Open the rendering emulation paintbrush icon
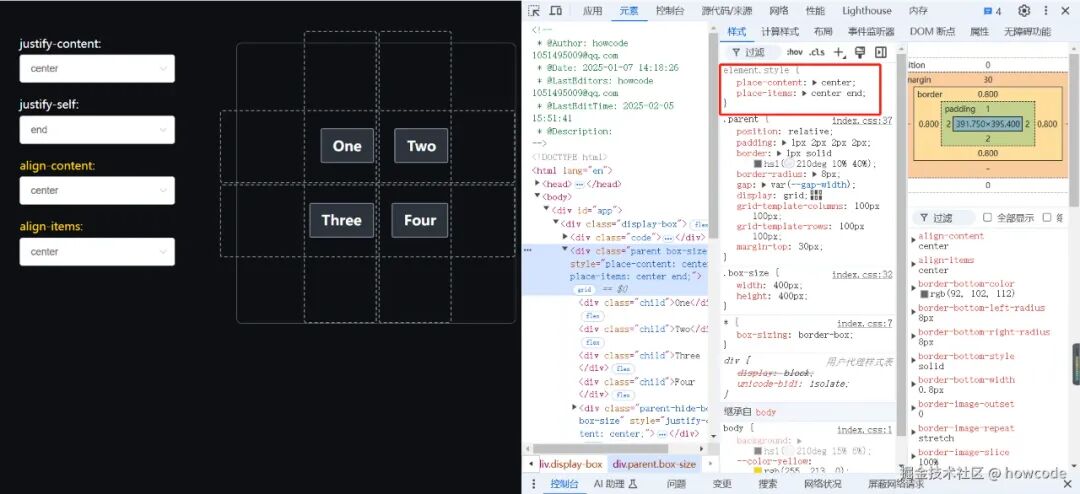 point(860,52)
